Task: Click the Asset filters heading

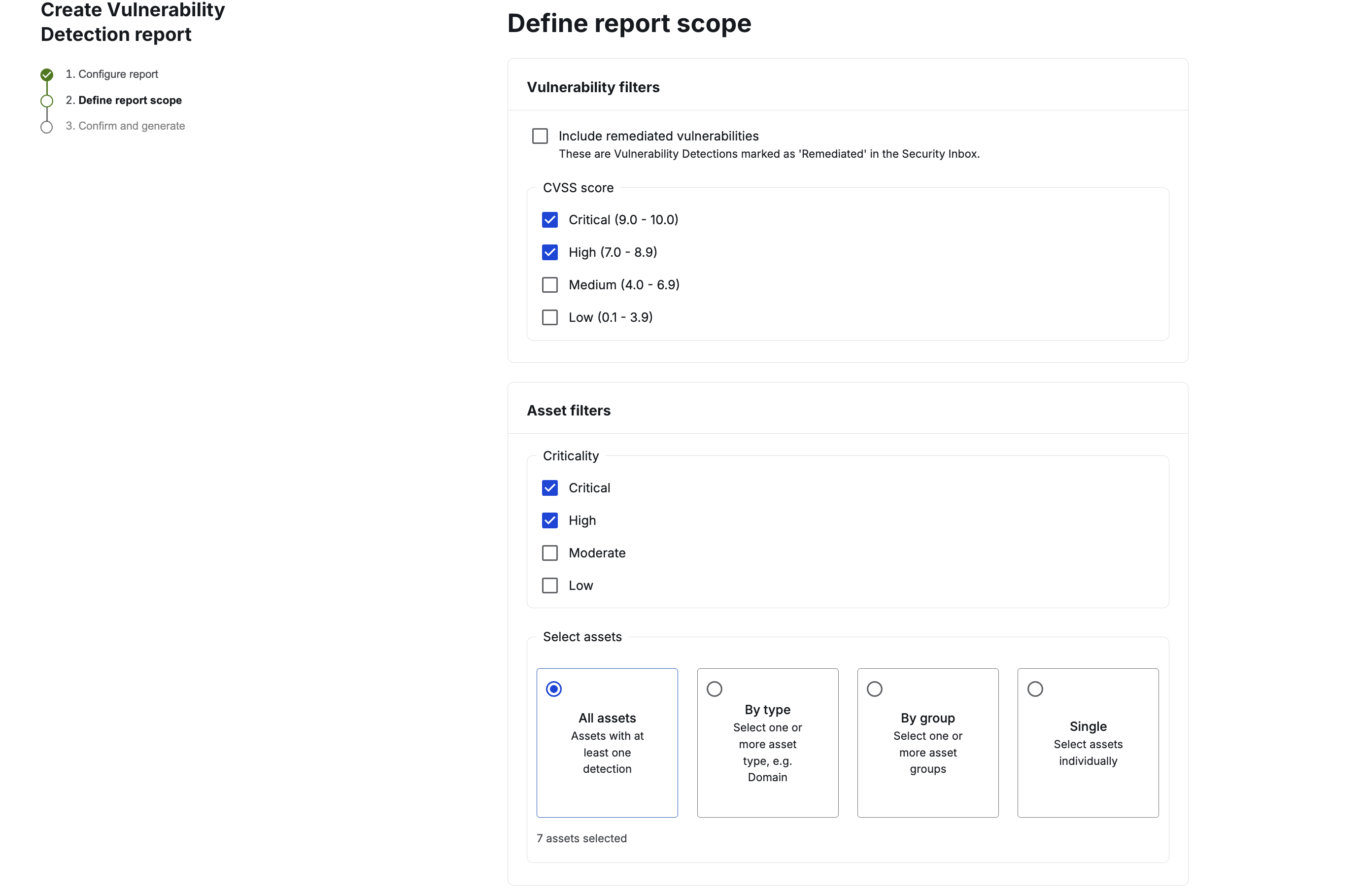Action: click(x=569, y=411)
